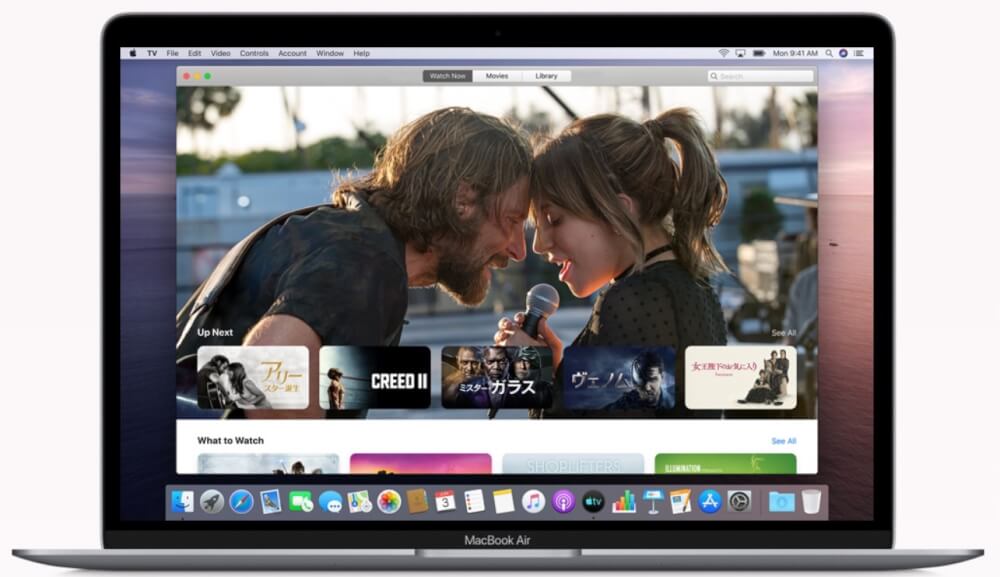Open Reminders from the Dock
Image resolution: width=1000 pixels, height=577 pixels.
click(x=474, y=502)
